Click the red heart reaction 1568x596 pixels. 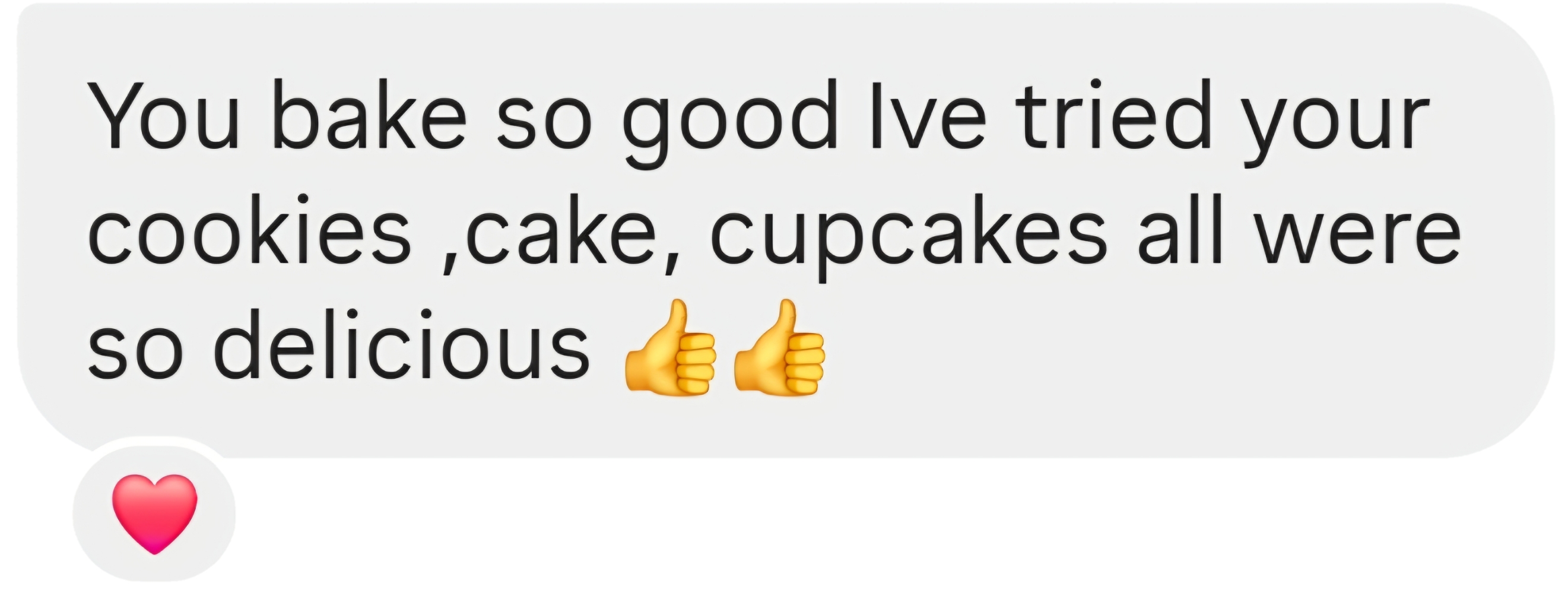(155, 513)
